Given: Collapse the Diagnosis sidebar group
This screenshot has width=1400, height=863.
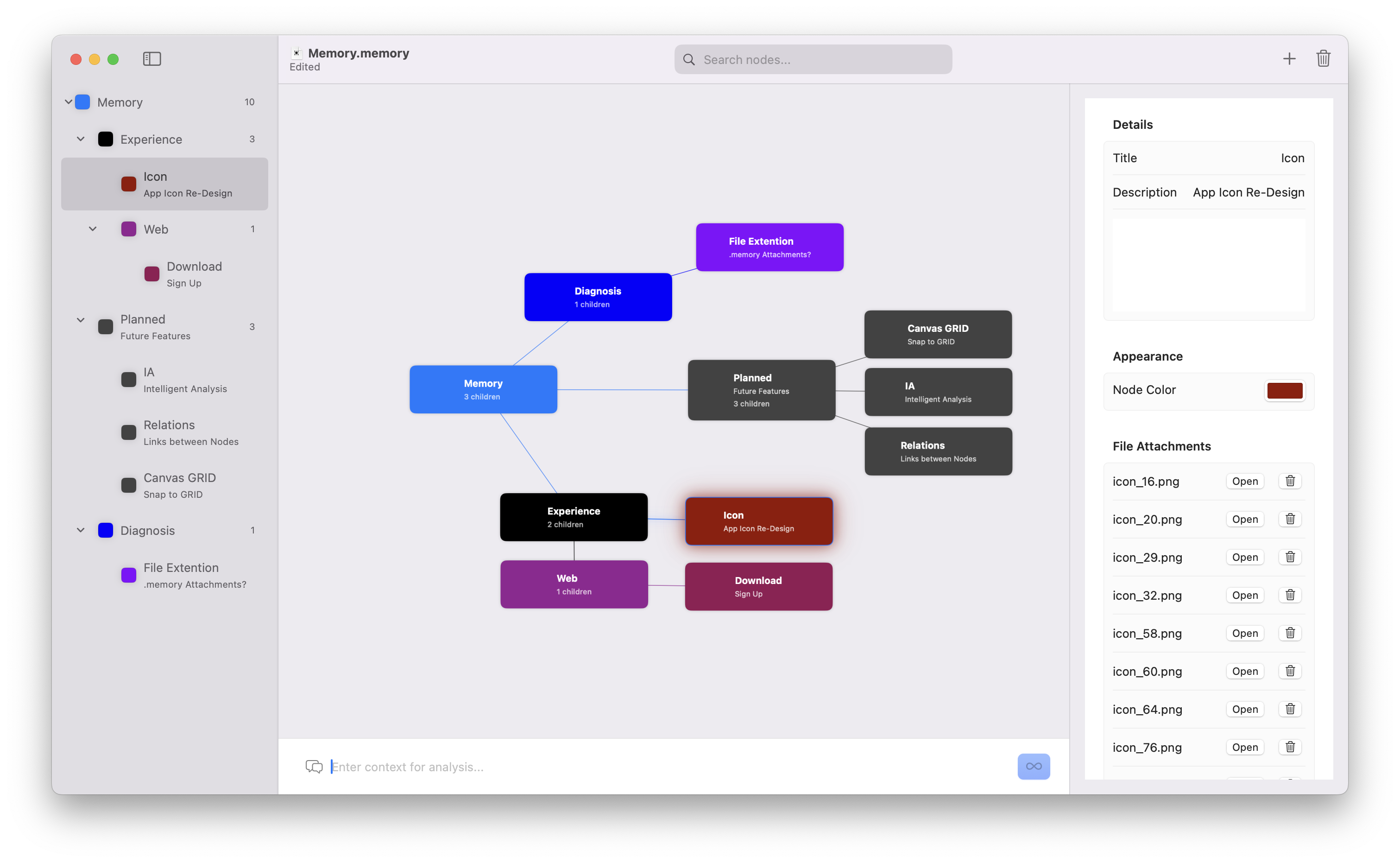Looking at the screenshot, I should point(81,530).
